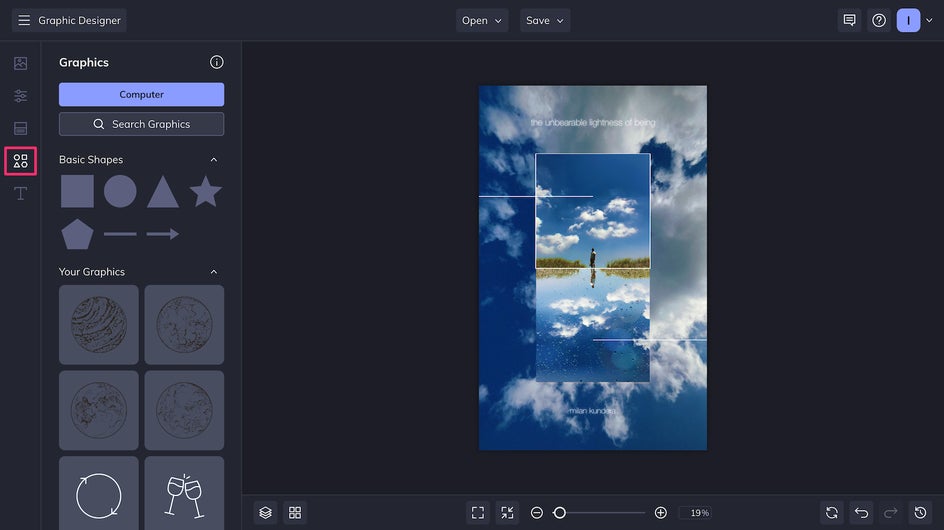
Task: Open the Text sidebar tab
Action: (x=20, y=193)
